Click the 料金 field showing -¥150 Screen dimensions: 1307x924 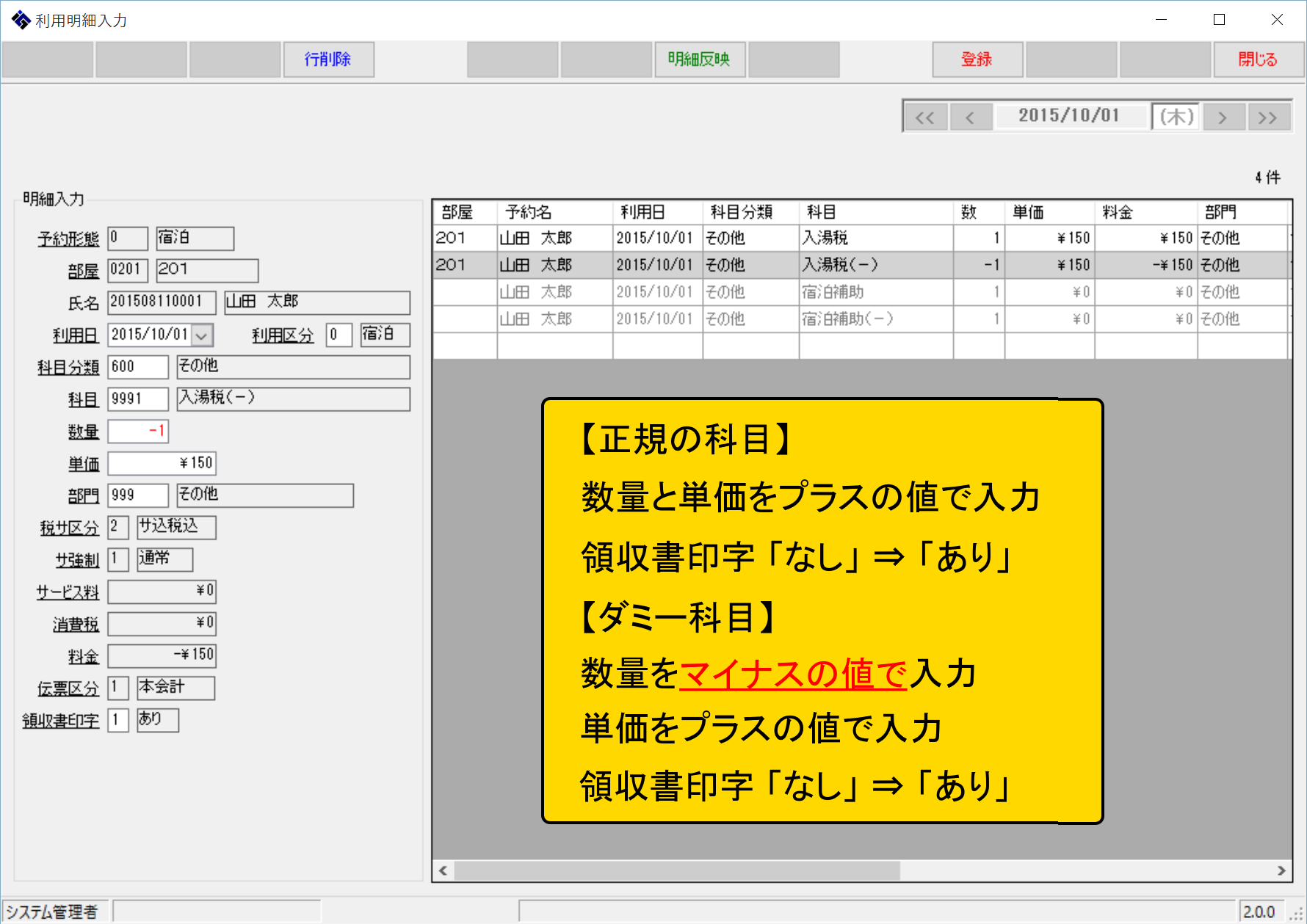click(x=162, y=655)
